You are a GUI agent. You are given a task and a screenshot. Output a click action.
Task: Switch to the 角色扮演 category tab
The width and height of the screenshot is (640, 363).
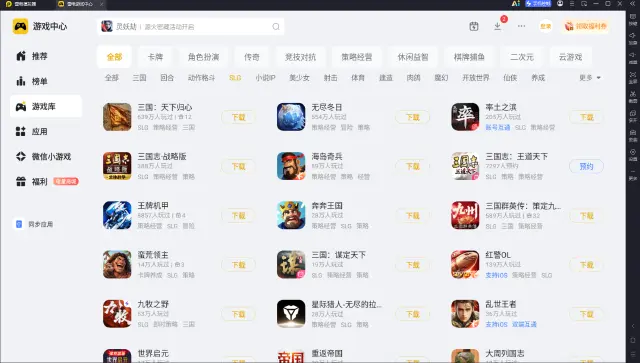203,57
